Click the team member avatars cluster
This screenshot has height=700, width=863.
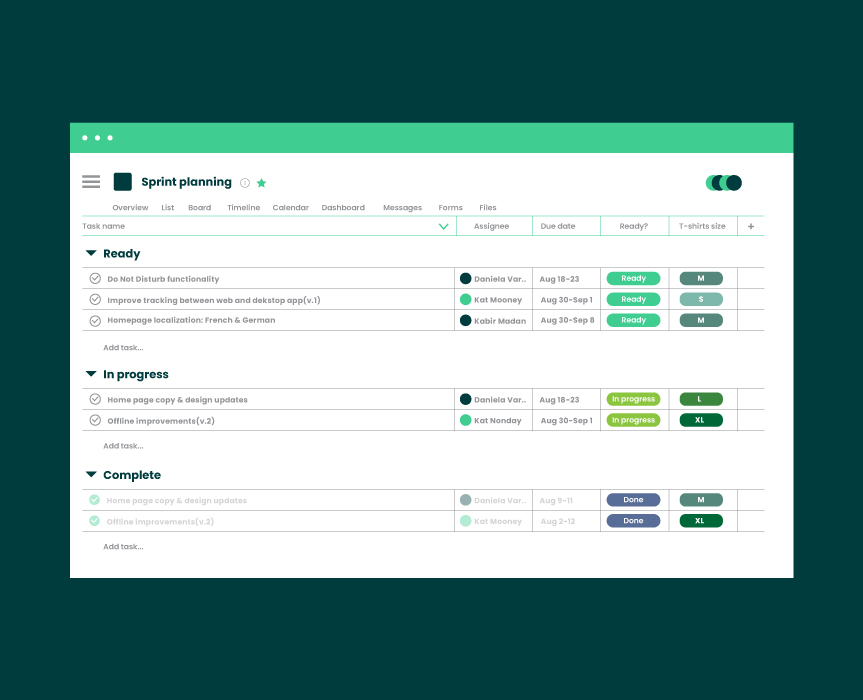click(724, 183)
